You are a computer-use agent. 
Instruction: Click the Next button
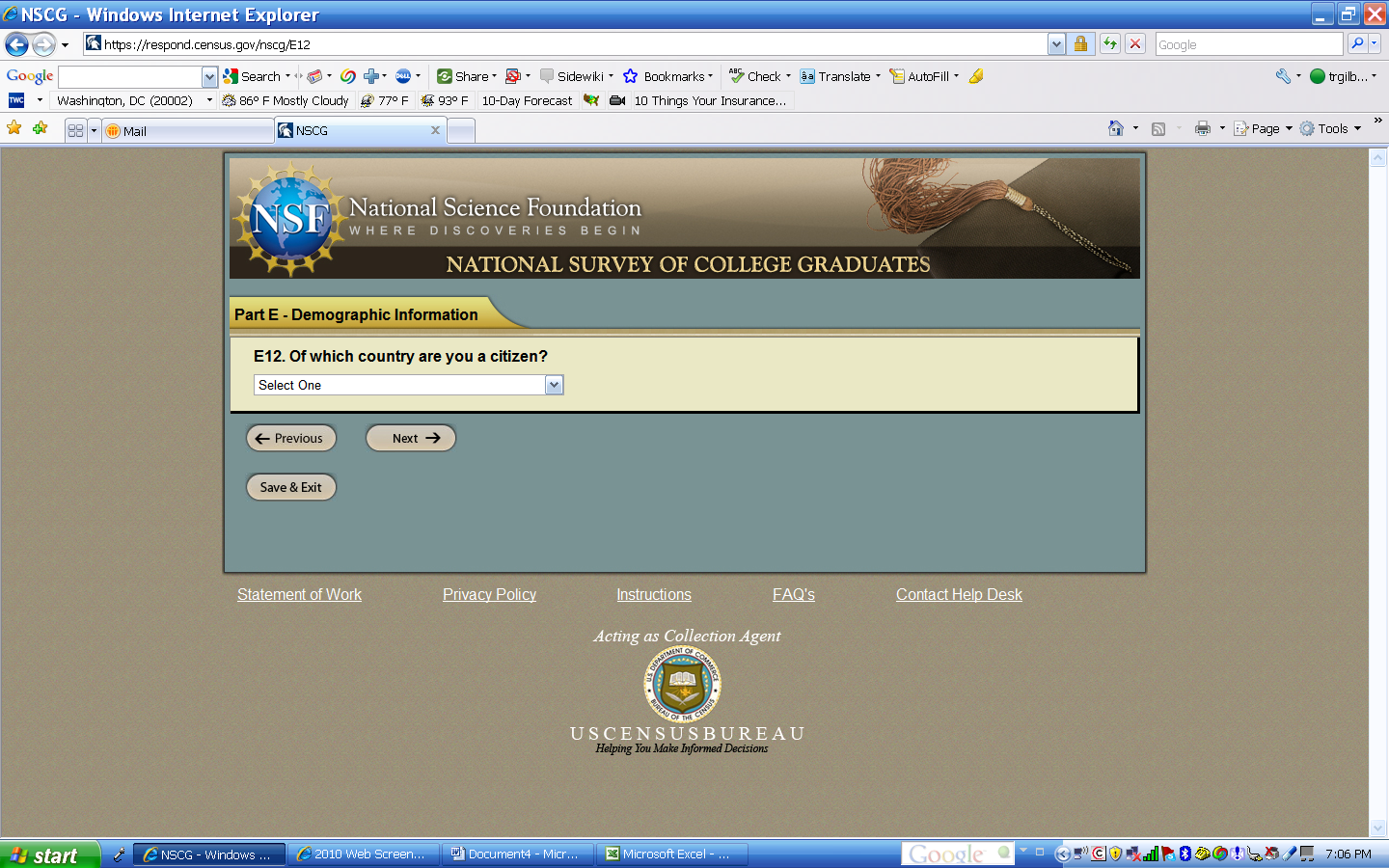click(x=410, y=438)
